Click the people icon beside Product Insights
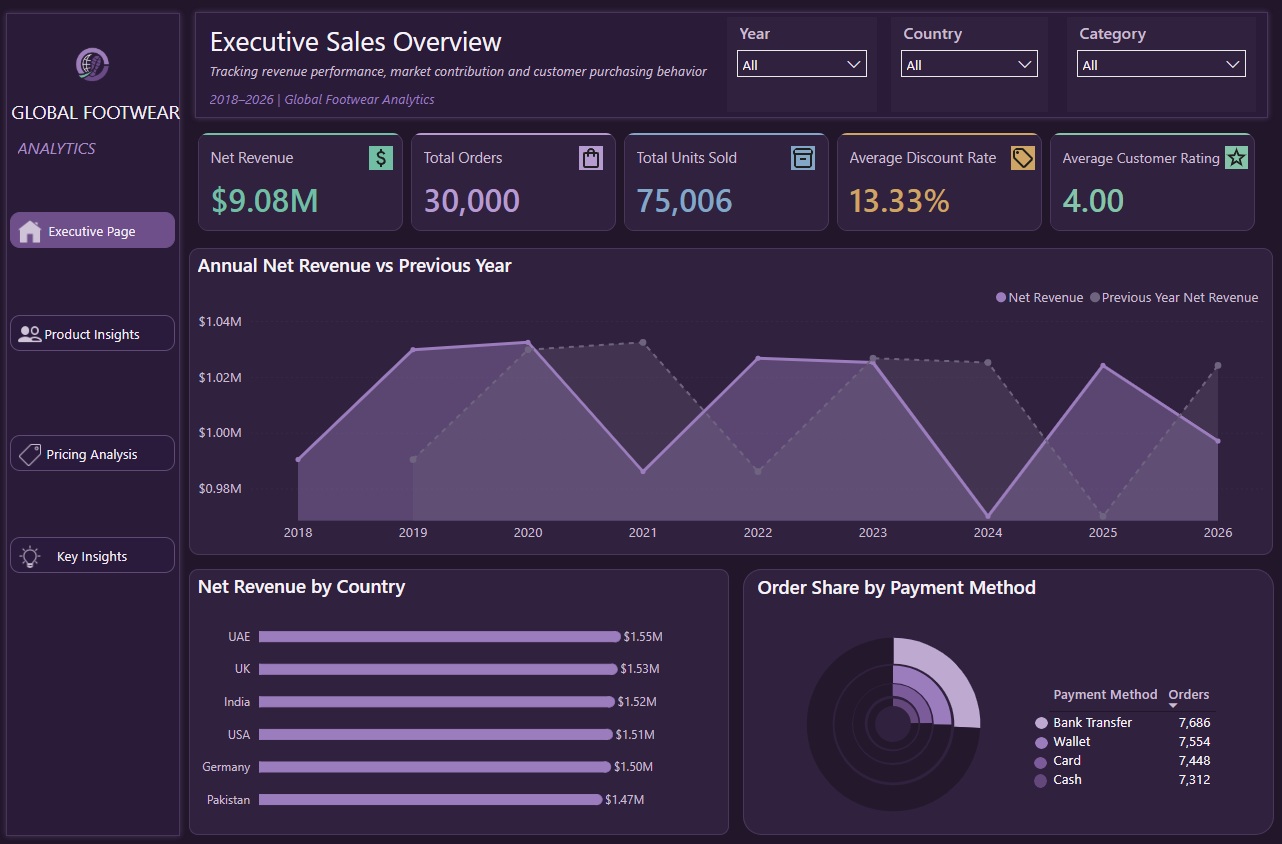This screenshot has height=844, width=1282. click(x=30, y=334)
